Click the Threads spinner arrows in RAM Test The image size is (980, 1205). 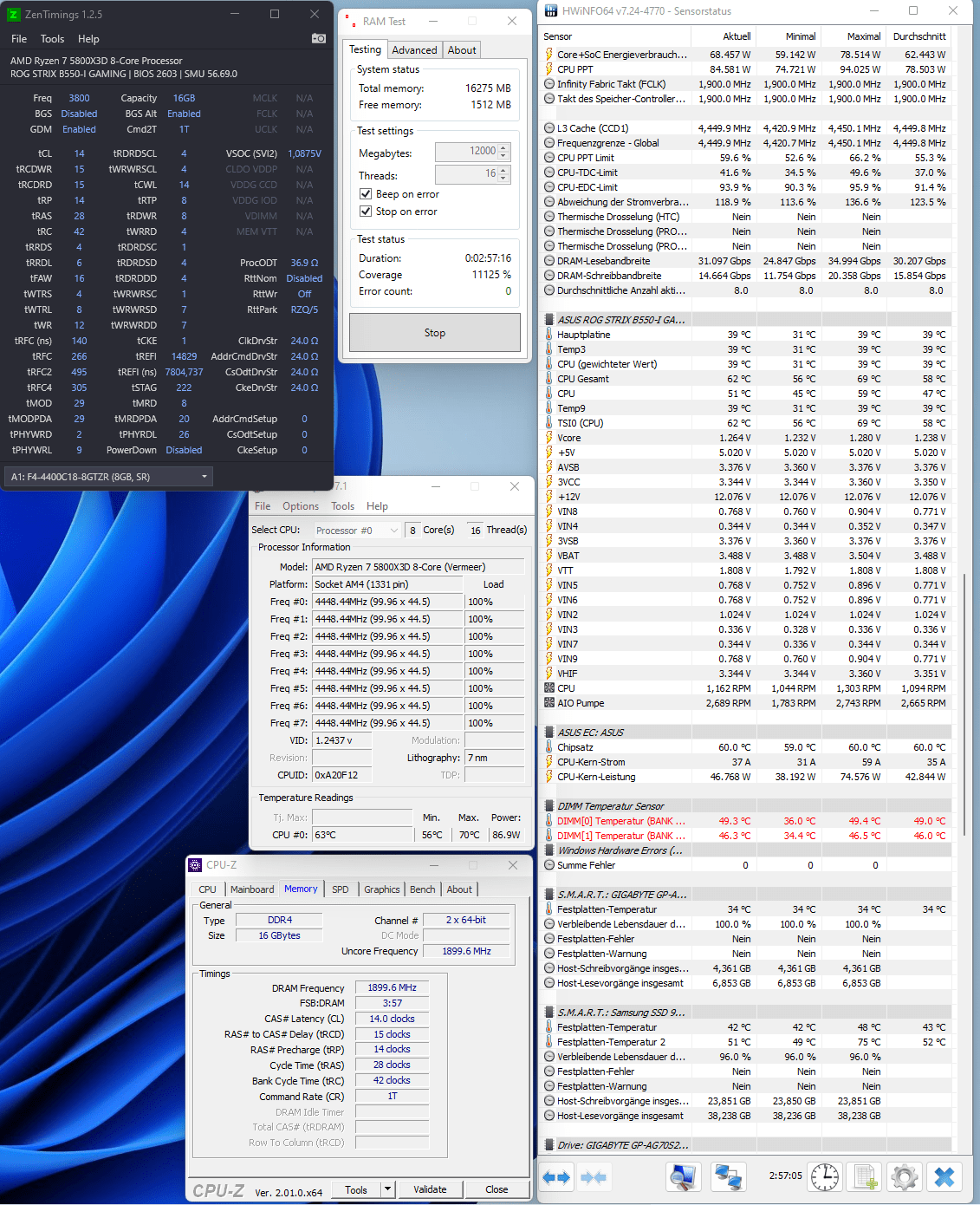tap(504, 174)
